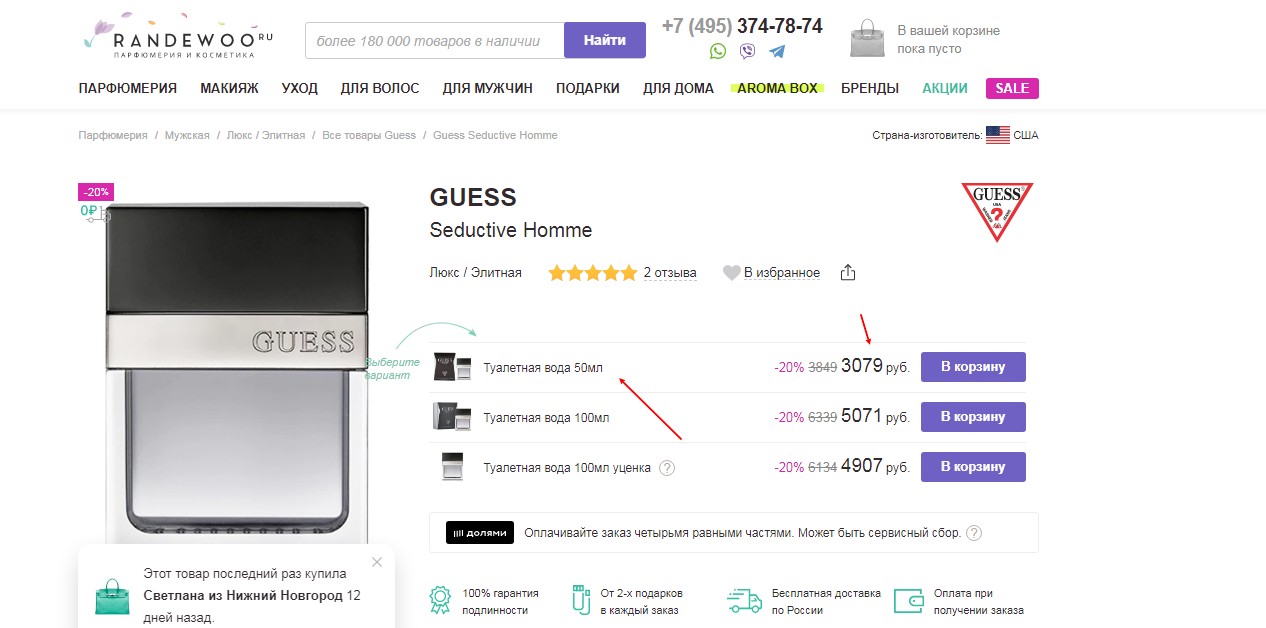Click help icon after сервисный сбор
The image size is (1266, 628).
pyautogui.click(x=974, y=533)
